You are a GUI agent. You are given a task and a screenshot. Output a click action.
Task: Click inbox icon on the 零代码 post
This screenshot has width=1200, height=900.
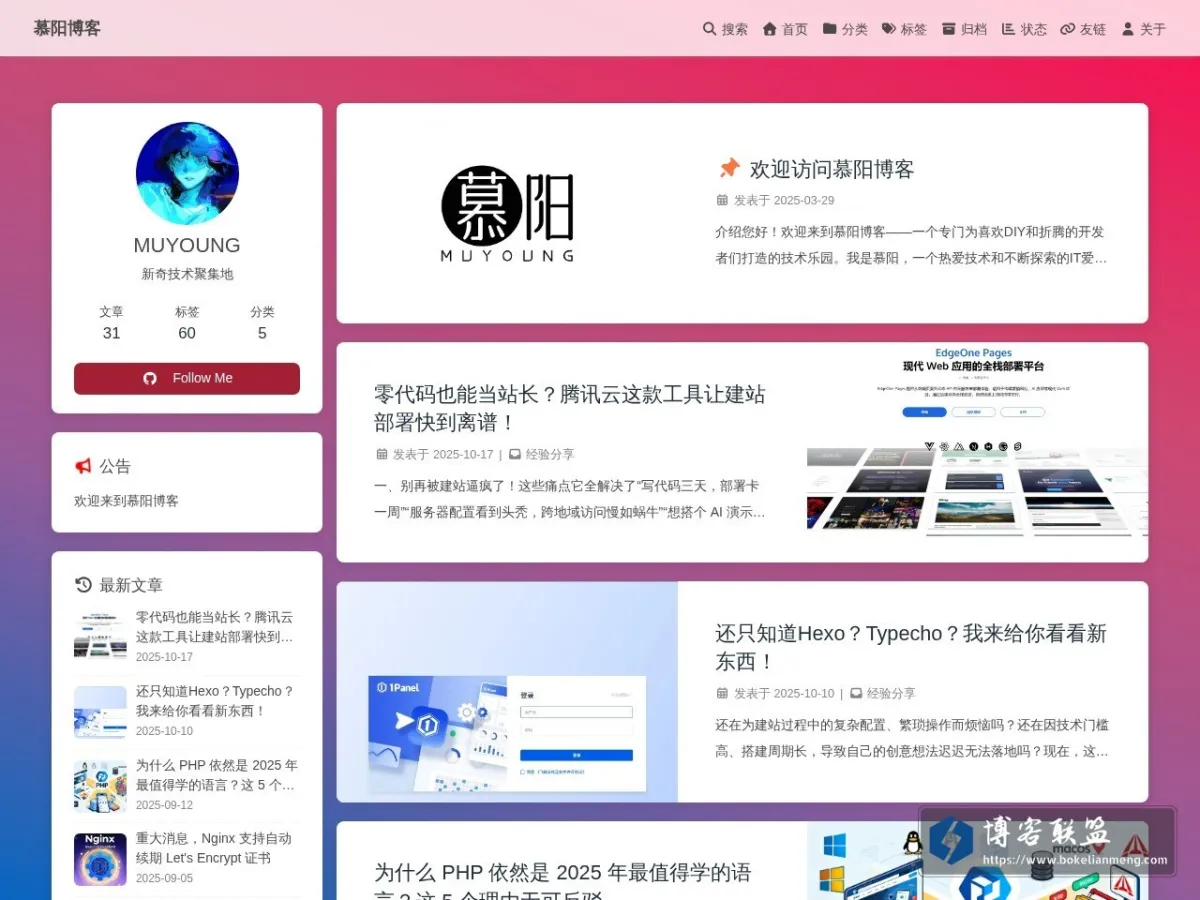(515, 454)
